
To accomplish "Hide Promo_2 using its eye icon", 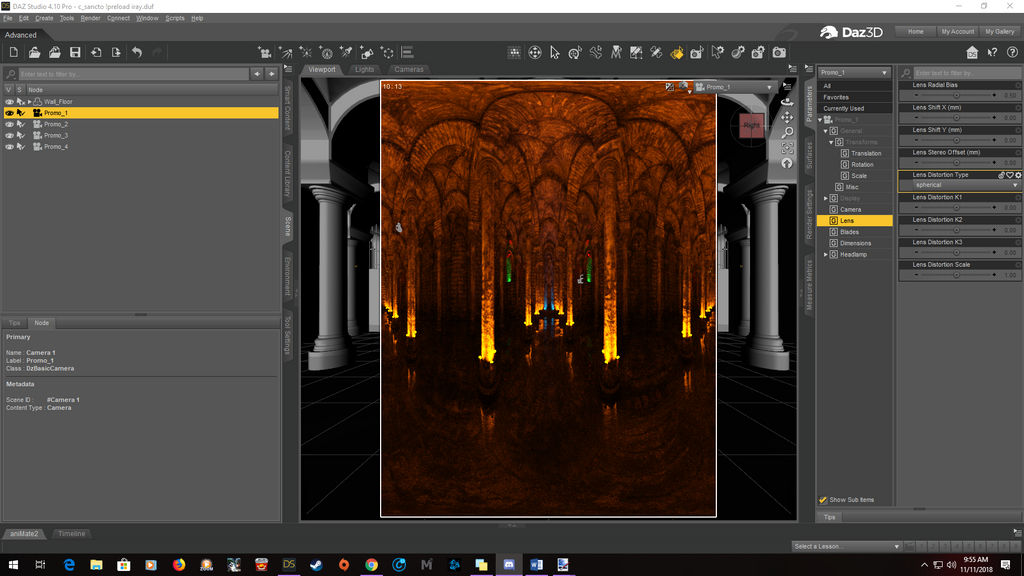I will (9, 124).
